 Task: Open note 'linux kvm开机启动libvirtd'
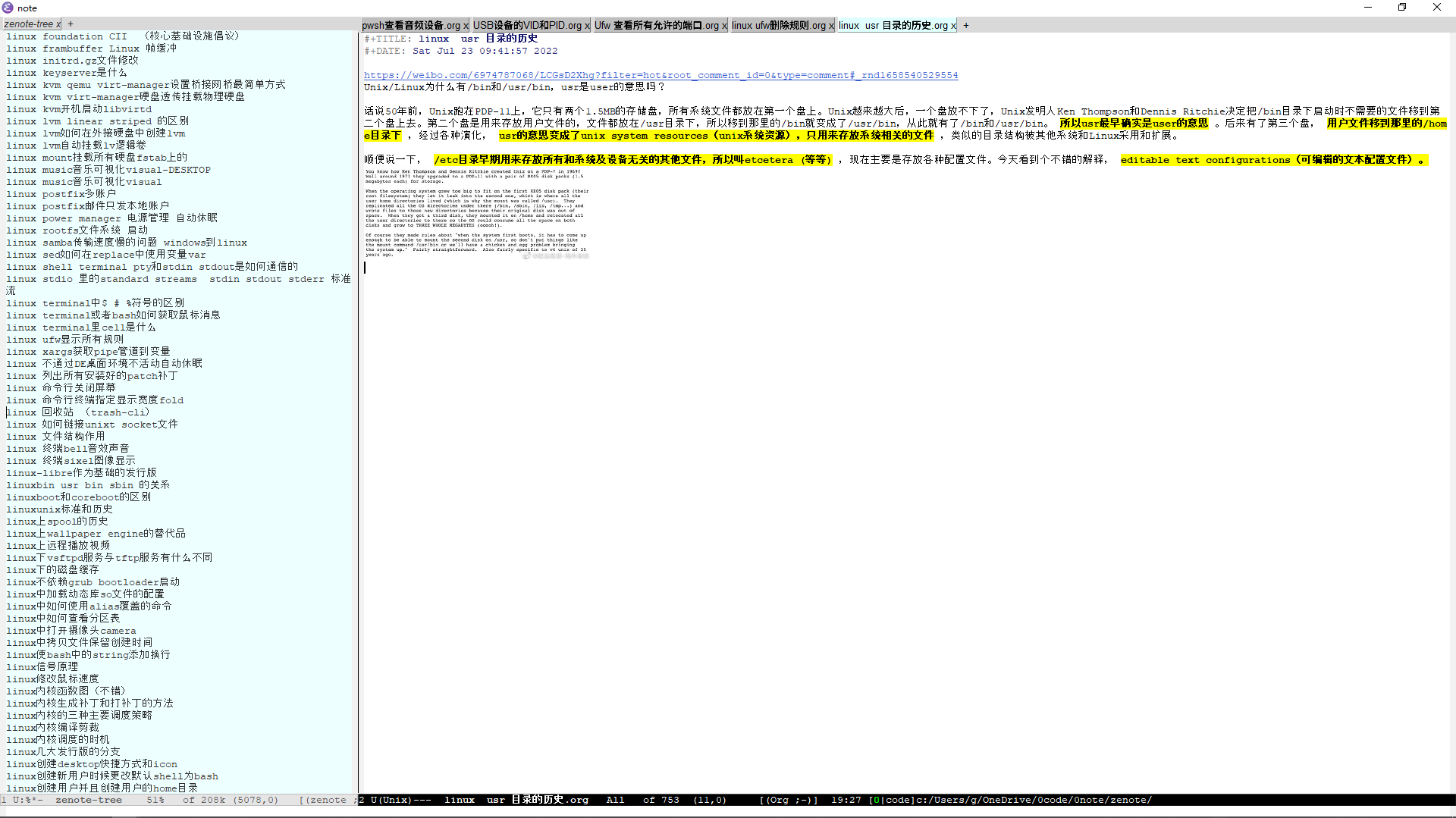pos(79,109)
